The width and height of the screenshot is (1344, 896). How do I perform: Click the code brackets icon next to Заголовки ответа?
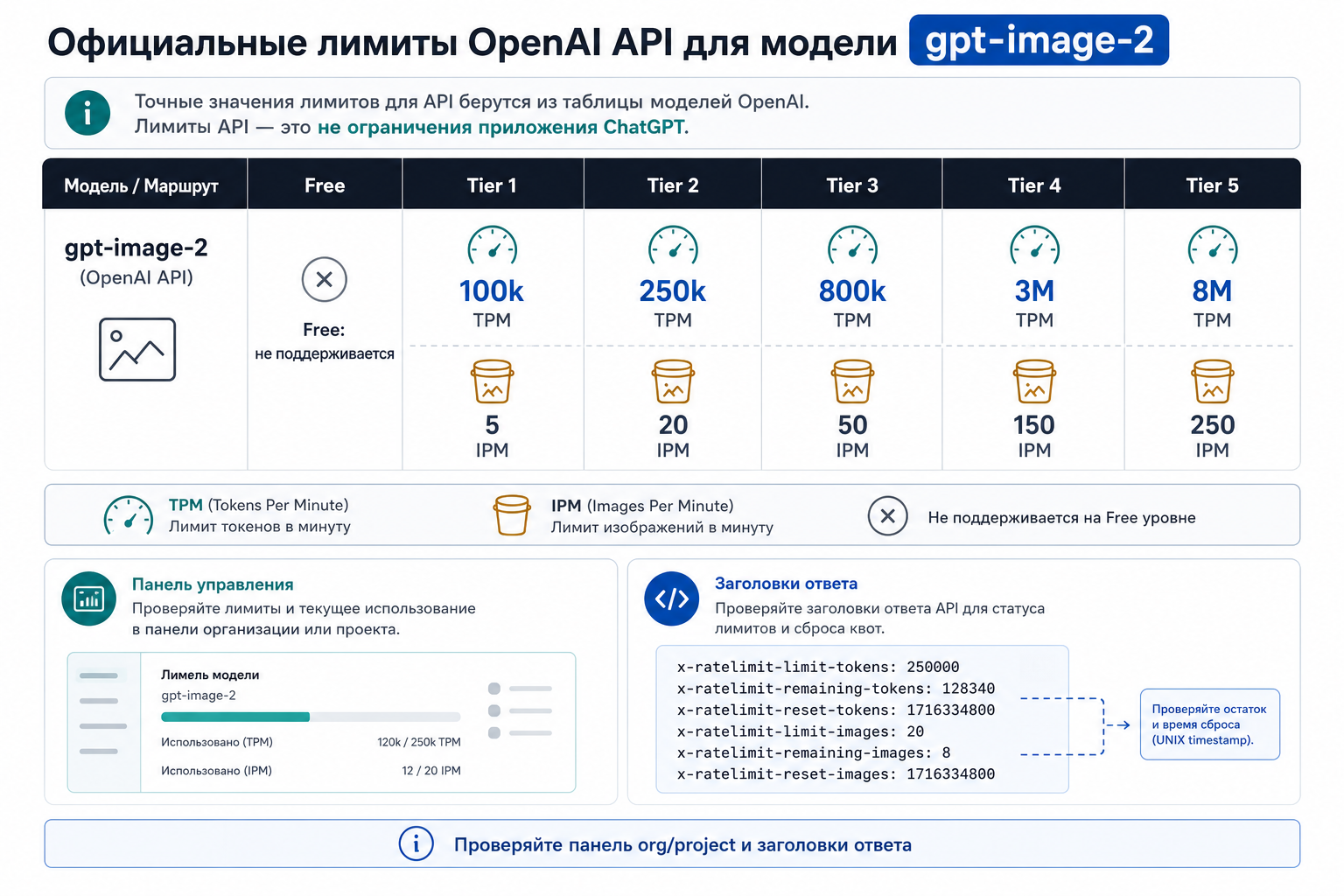pyautogui.click(x=672, y=598)
